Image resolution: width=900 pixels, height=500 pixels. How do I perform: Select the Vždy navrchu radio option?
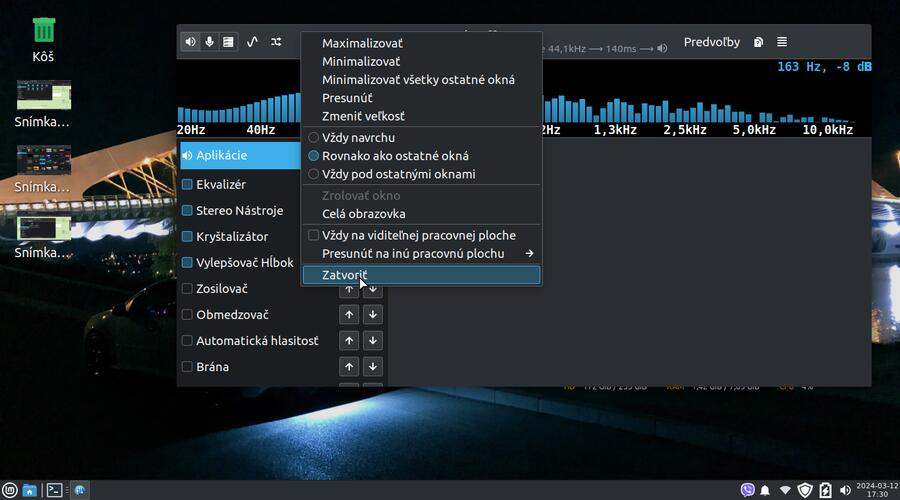[x=313, y=137]
